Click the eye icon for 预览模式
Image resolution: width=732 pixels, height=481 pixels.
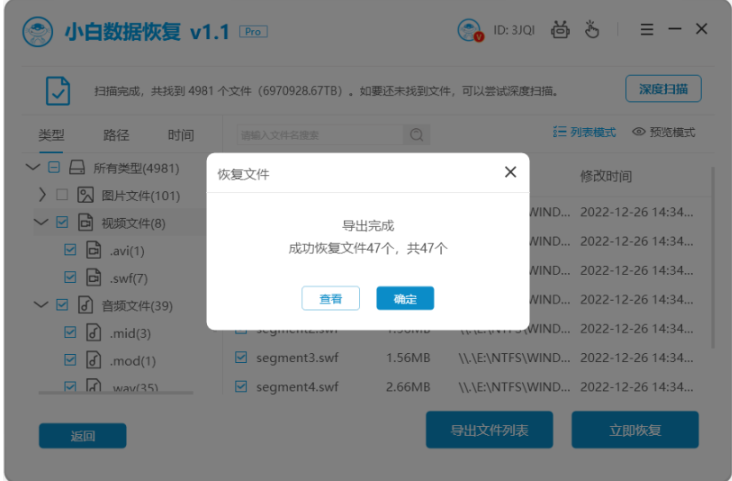pos(639,132)
